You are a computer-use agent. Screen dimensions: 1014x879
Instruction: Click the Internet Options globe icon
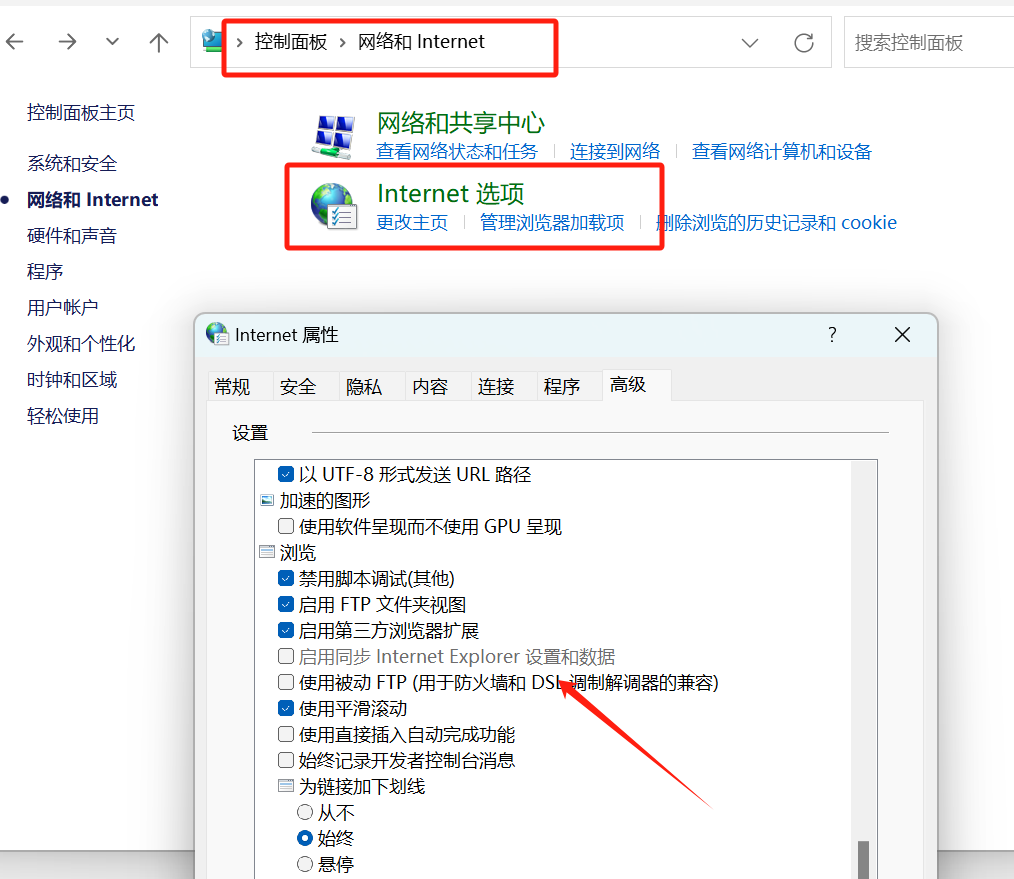334,206
